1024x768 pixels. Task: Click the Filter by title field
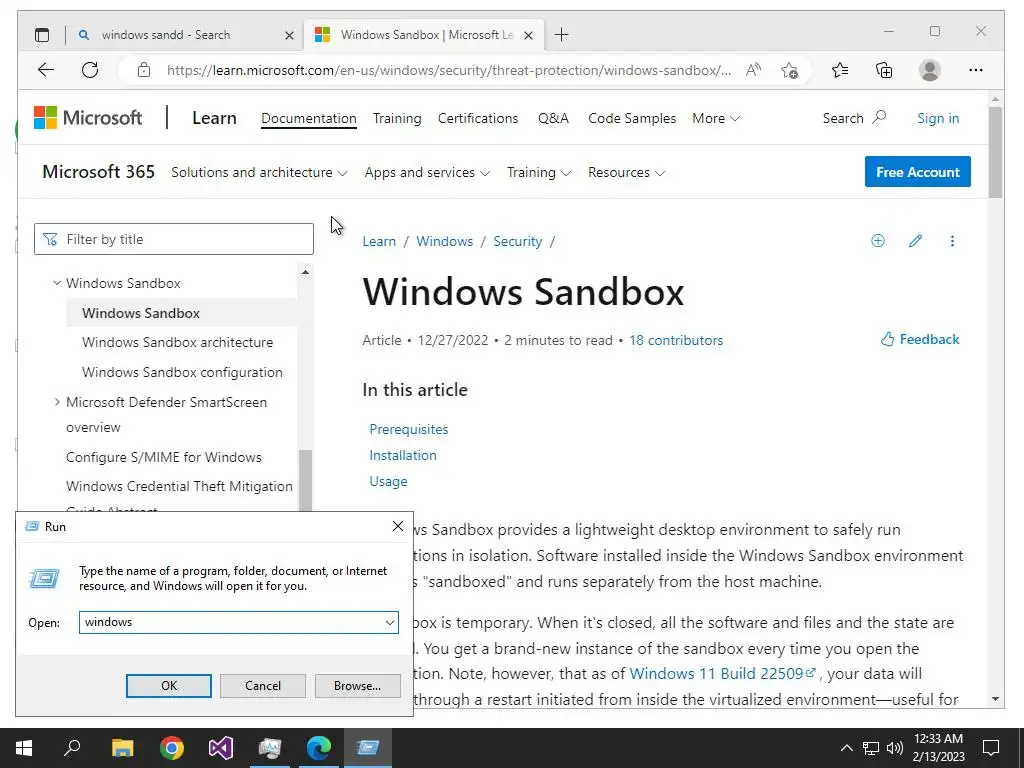pos(174,239)
